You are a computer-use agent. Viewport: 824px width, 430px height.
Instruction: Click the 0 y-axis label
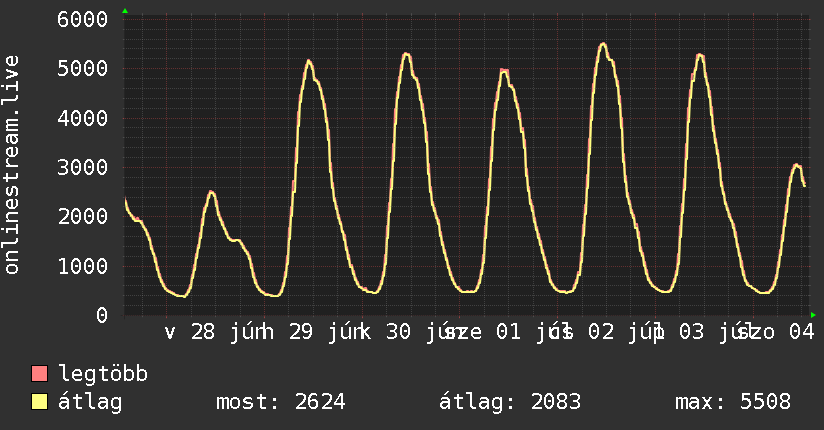tap(102, 315)
